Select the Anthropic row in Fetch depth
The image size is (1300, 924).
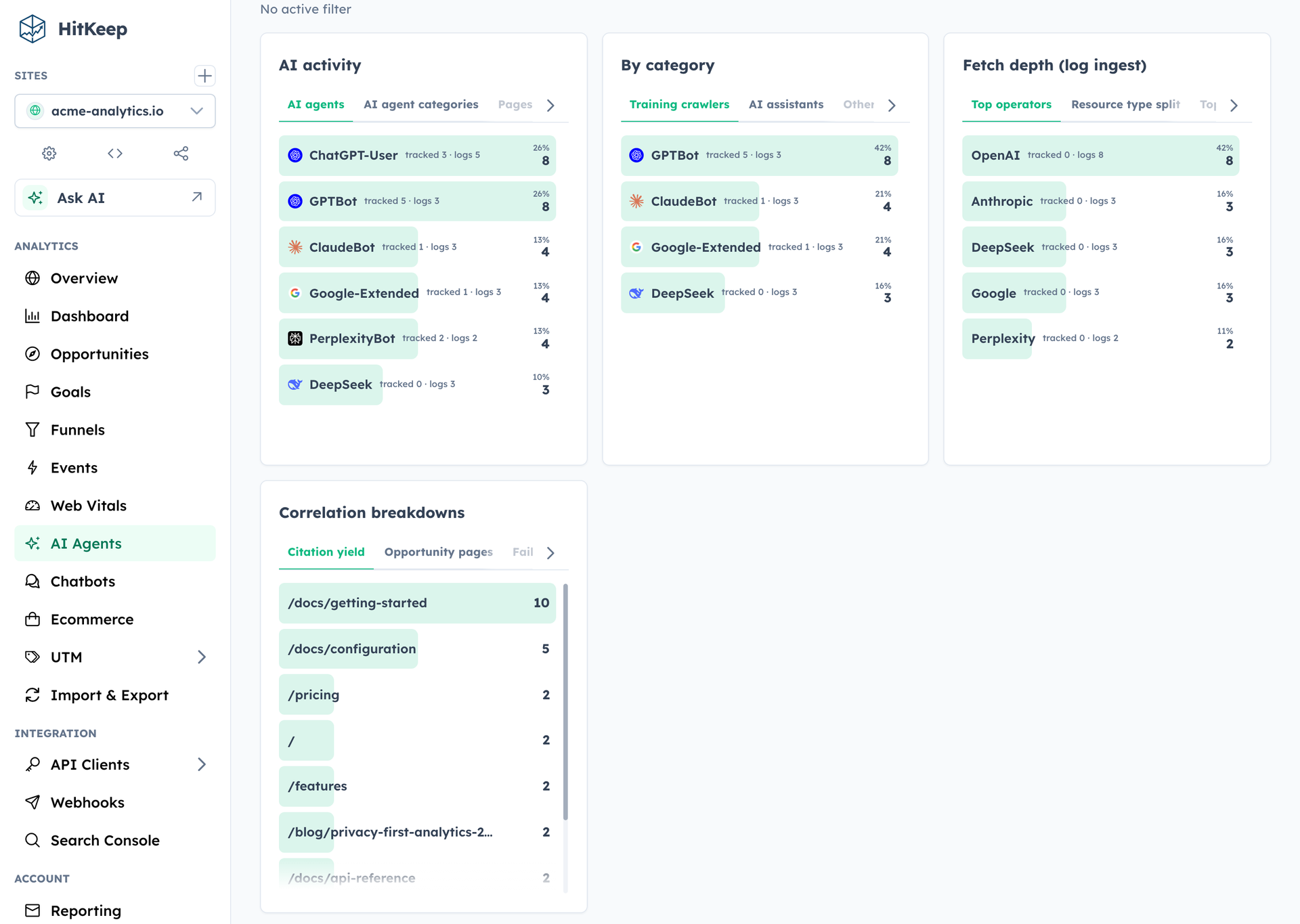(1101, 201)
